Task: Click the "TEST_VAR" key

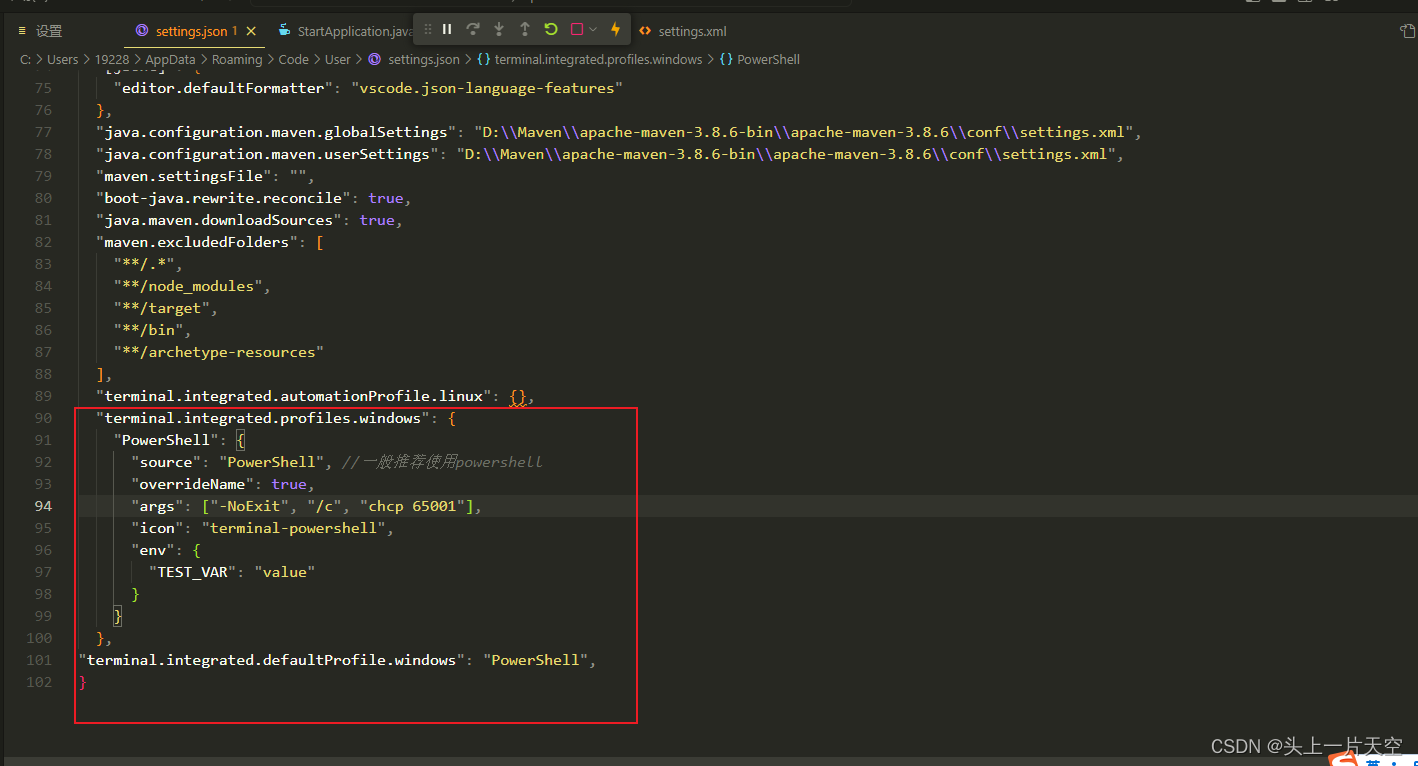Action: [193, 572]
